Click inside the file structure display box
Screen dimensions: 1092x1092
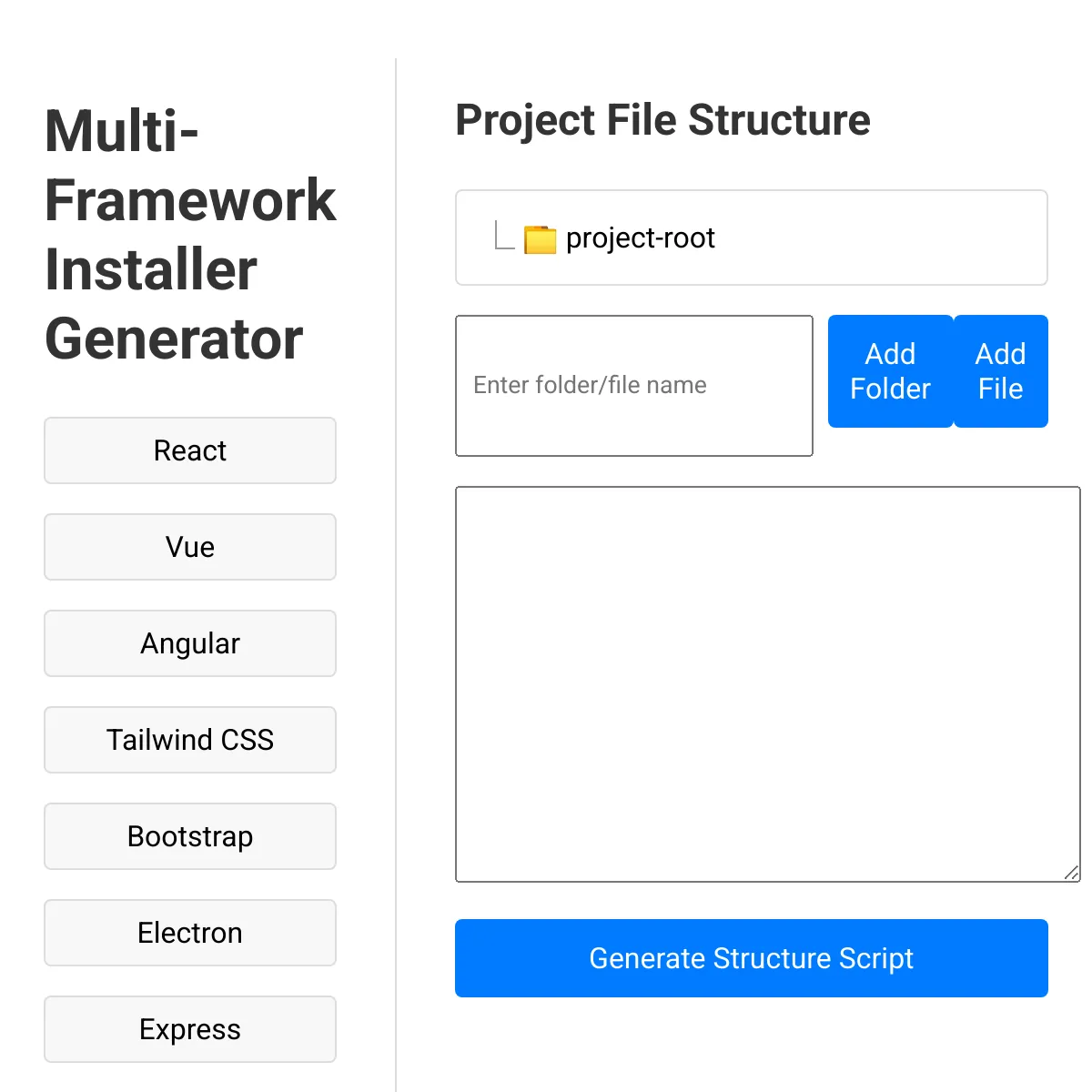[x=864, y=238]
